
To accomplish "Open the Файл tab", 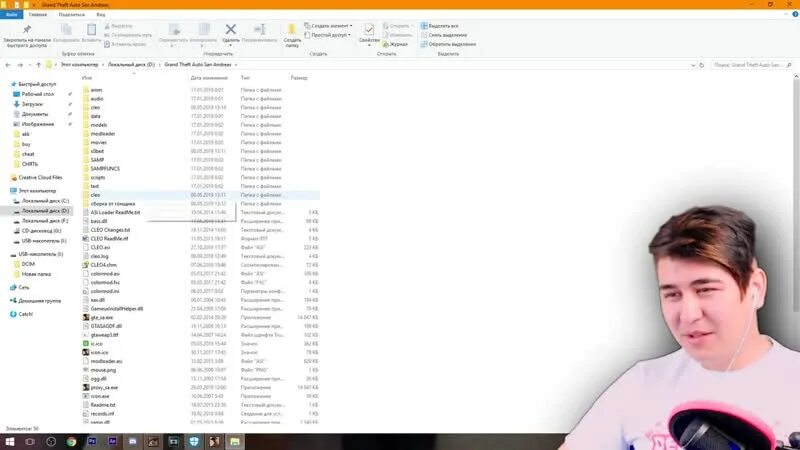I will pyautogui.click(x=11, y=15).
